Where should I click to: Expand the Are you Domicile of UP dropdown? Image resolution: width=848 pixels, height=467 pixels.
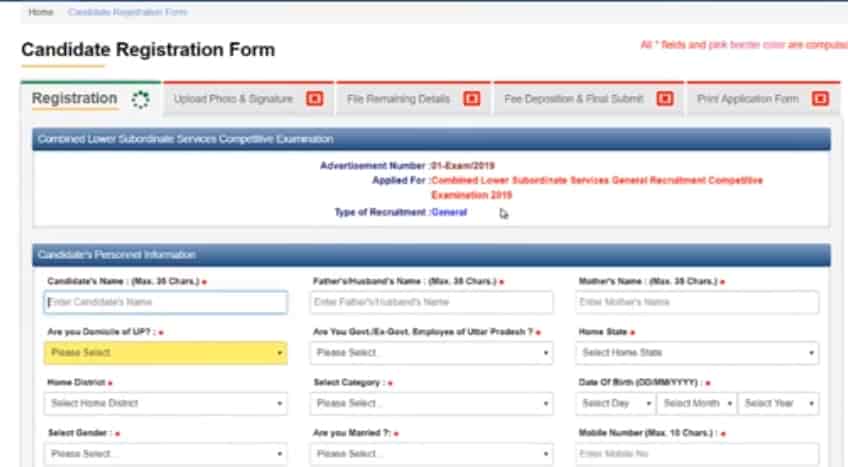(165, 353)
